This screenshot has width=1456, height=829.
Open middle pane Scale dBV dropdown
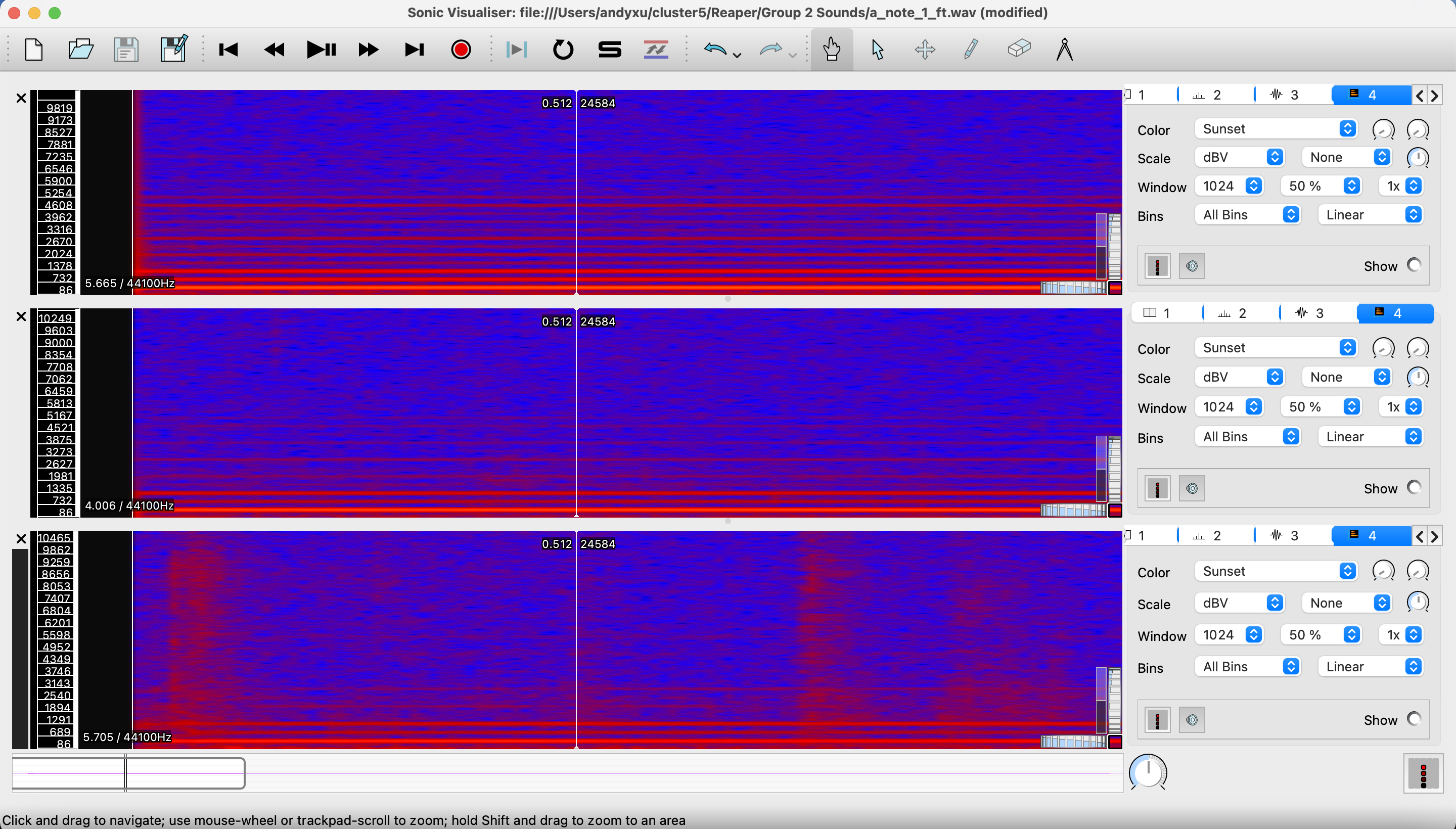[1239, 377]
